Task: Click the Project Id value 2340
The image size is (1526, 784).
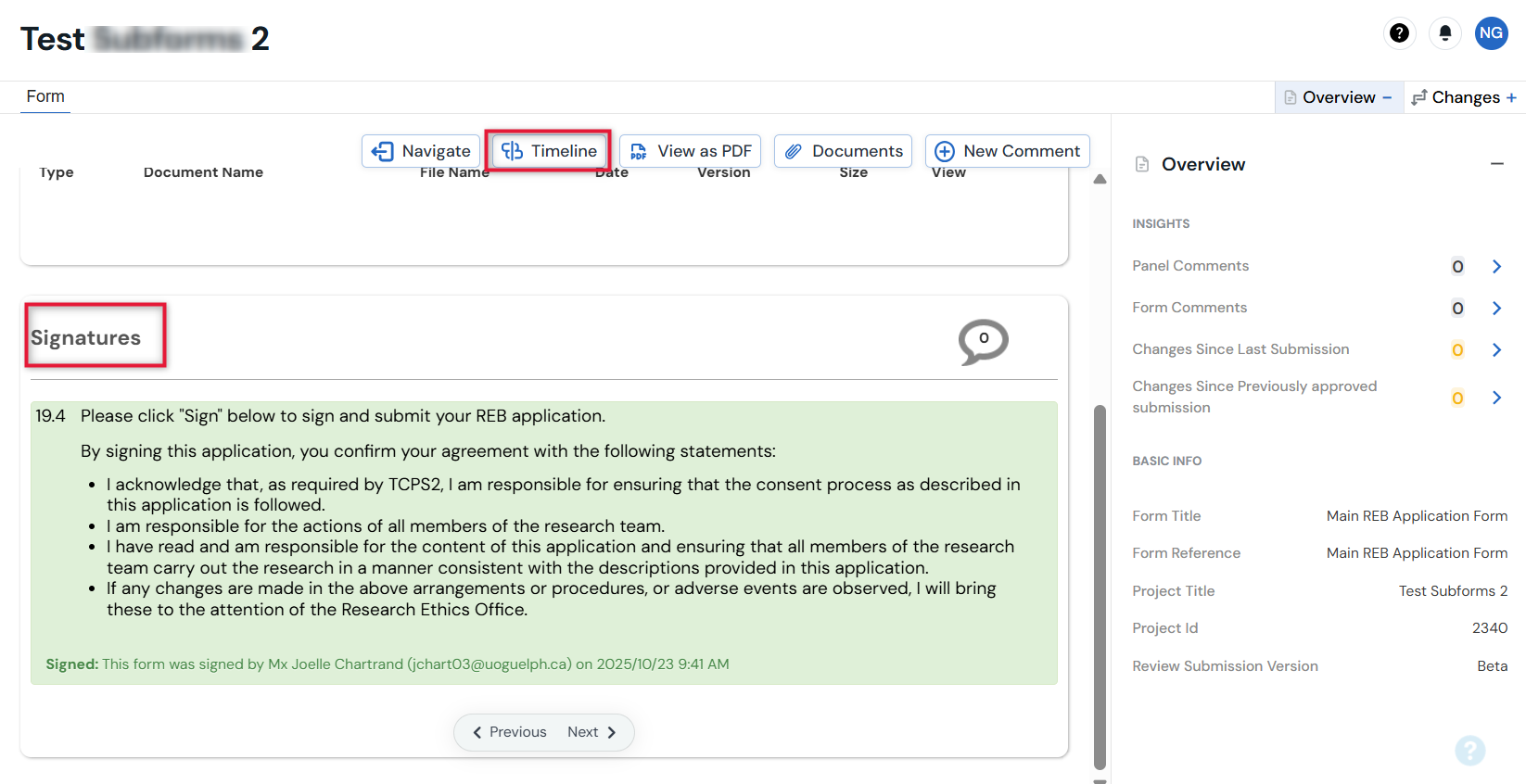Action: coord(1490,628)
